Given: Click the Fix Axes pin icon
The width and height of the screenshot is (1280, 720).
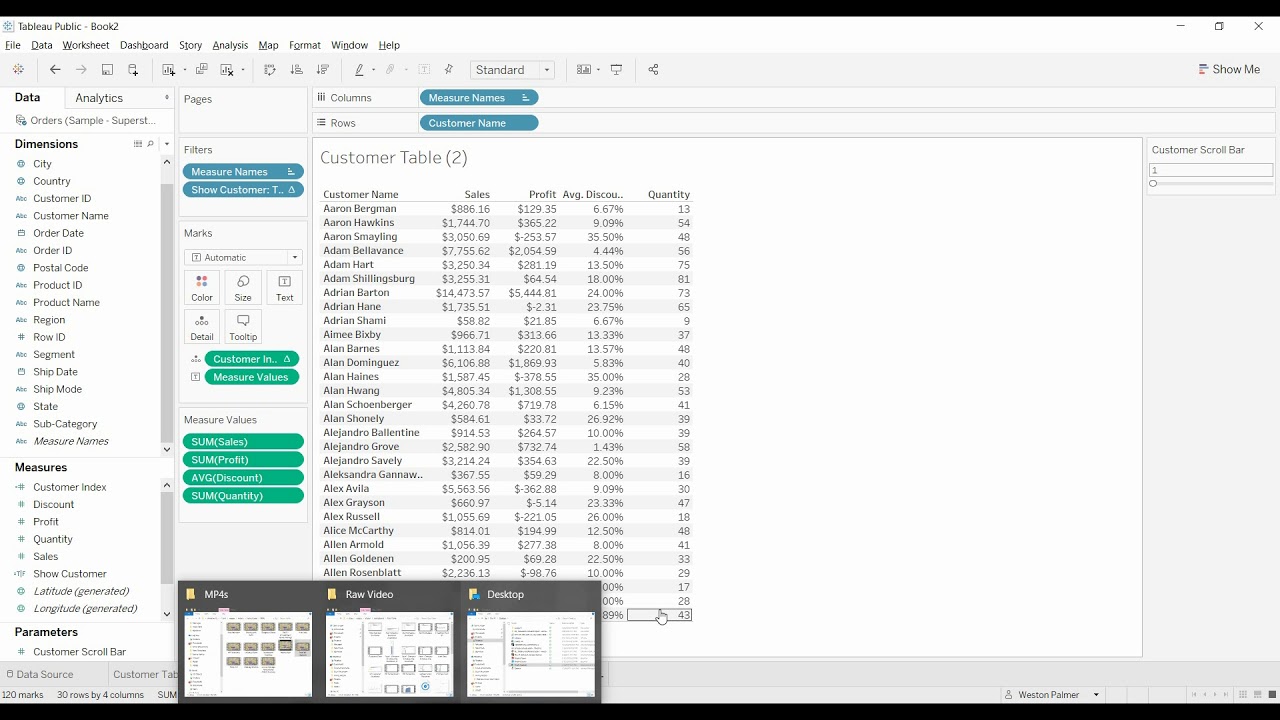Looking at the screenshot, I should (448, 70).
